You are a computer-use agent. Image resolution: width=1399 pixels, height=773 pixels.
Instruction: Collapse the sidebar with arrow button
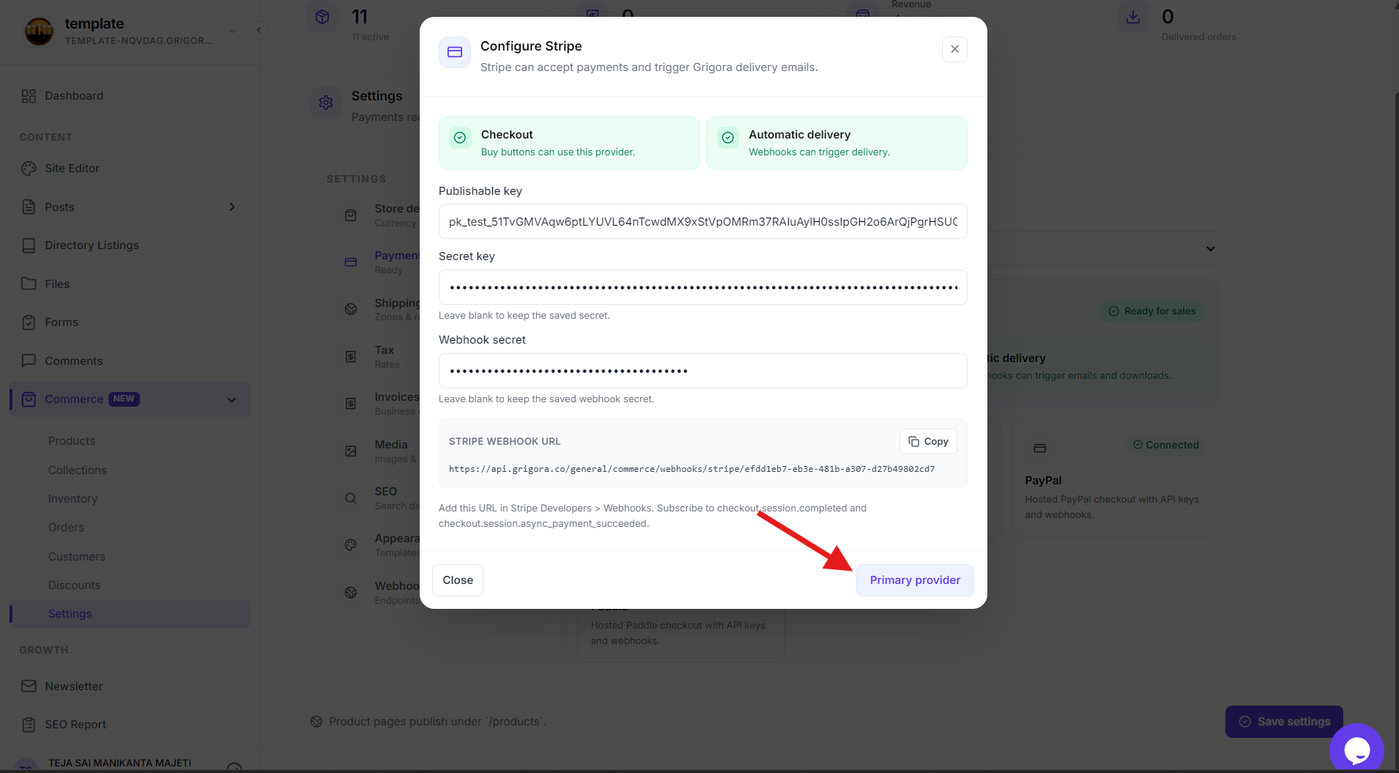click(x=259, y=31)
